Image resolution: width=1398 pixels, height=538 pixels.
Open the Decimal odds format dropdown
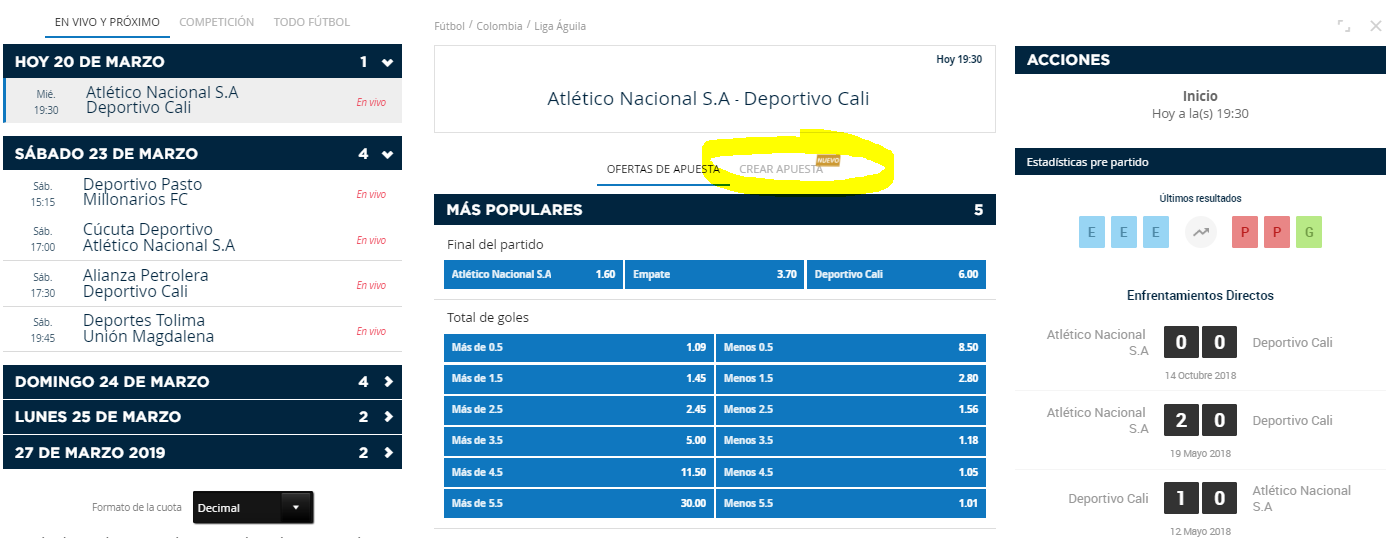tap(253, 508)
